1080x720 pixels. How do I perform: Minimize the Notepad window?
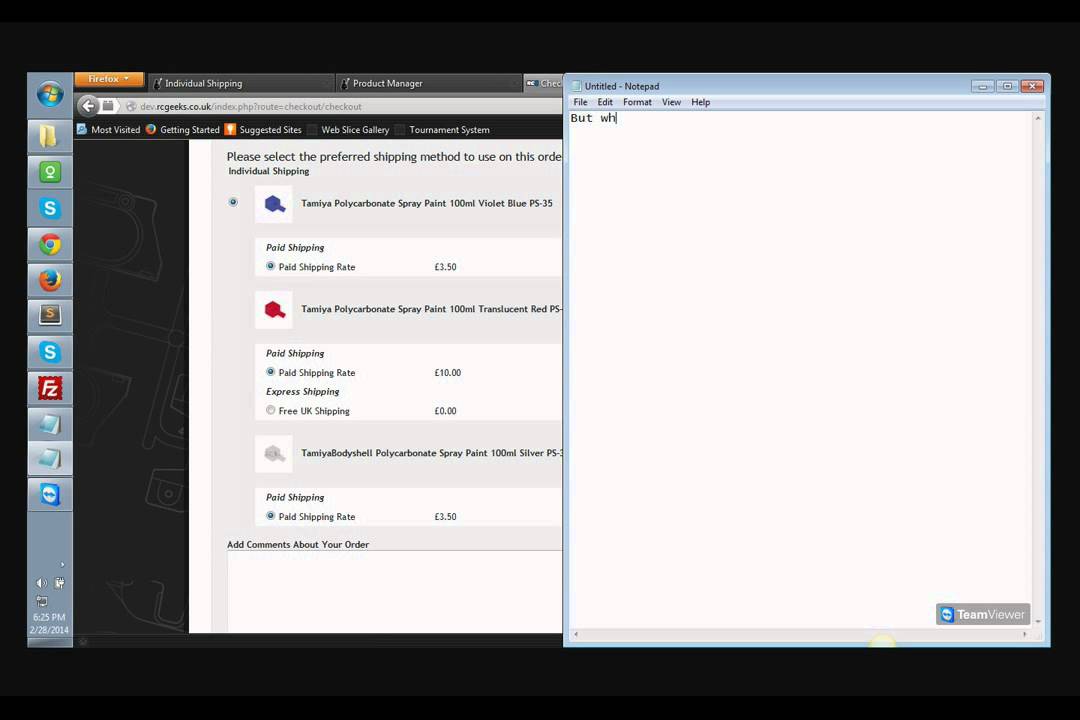pyautogui.click(x=982, y=86)
